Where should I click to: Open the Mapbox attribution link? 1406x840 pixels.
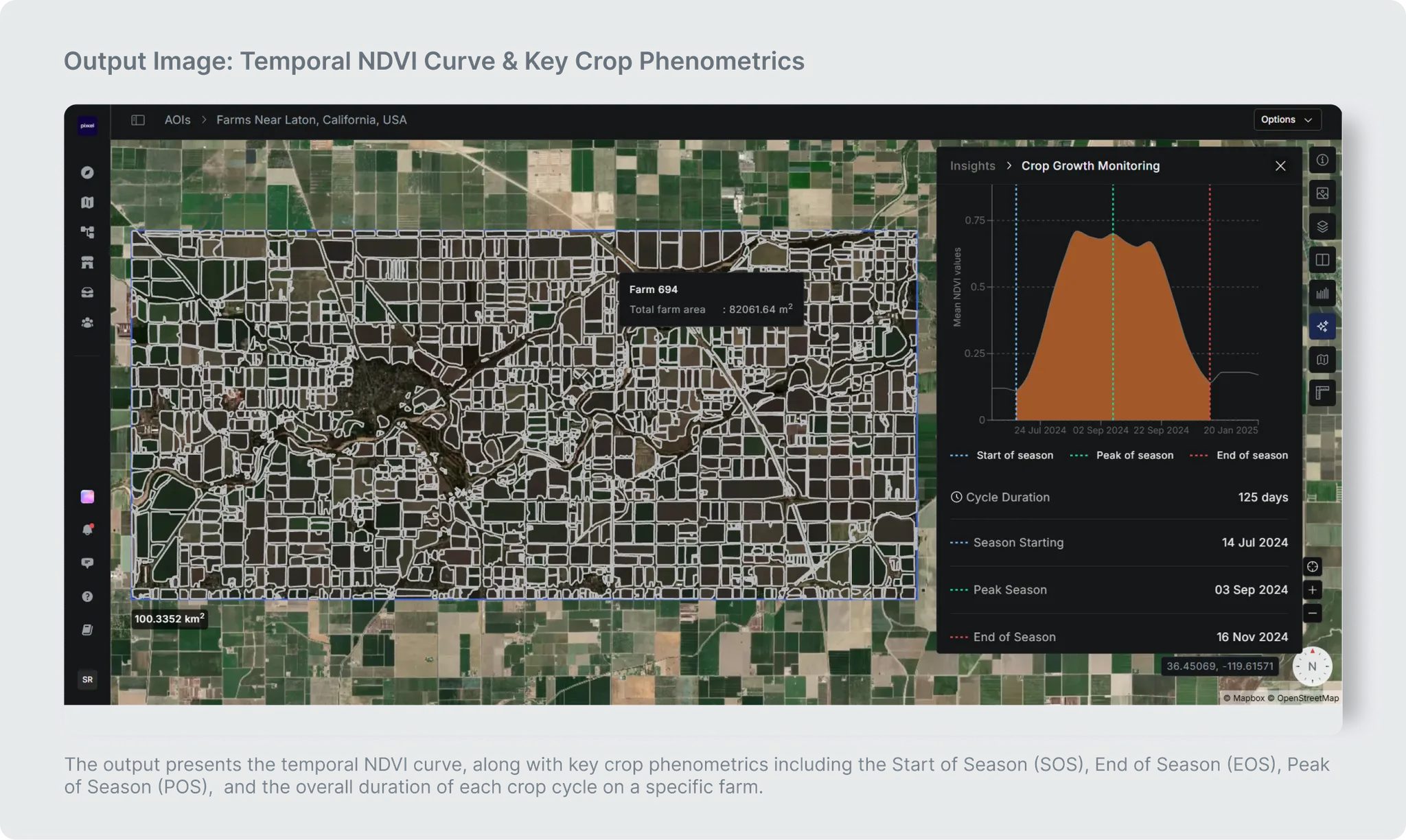(x=1243, y=699)
